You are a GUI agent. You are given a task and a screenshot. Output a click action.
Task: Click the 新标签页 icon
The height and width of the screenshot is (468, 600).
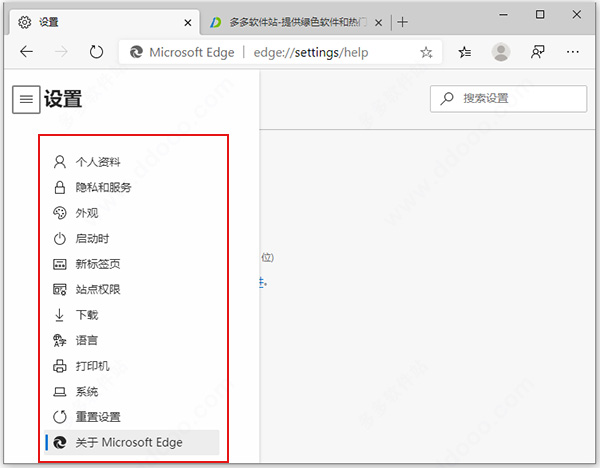59,264
